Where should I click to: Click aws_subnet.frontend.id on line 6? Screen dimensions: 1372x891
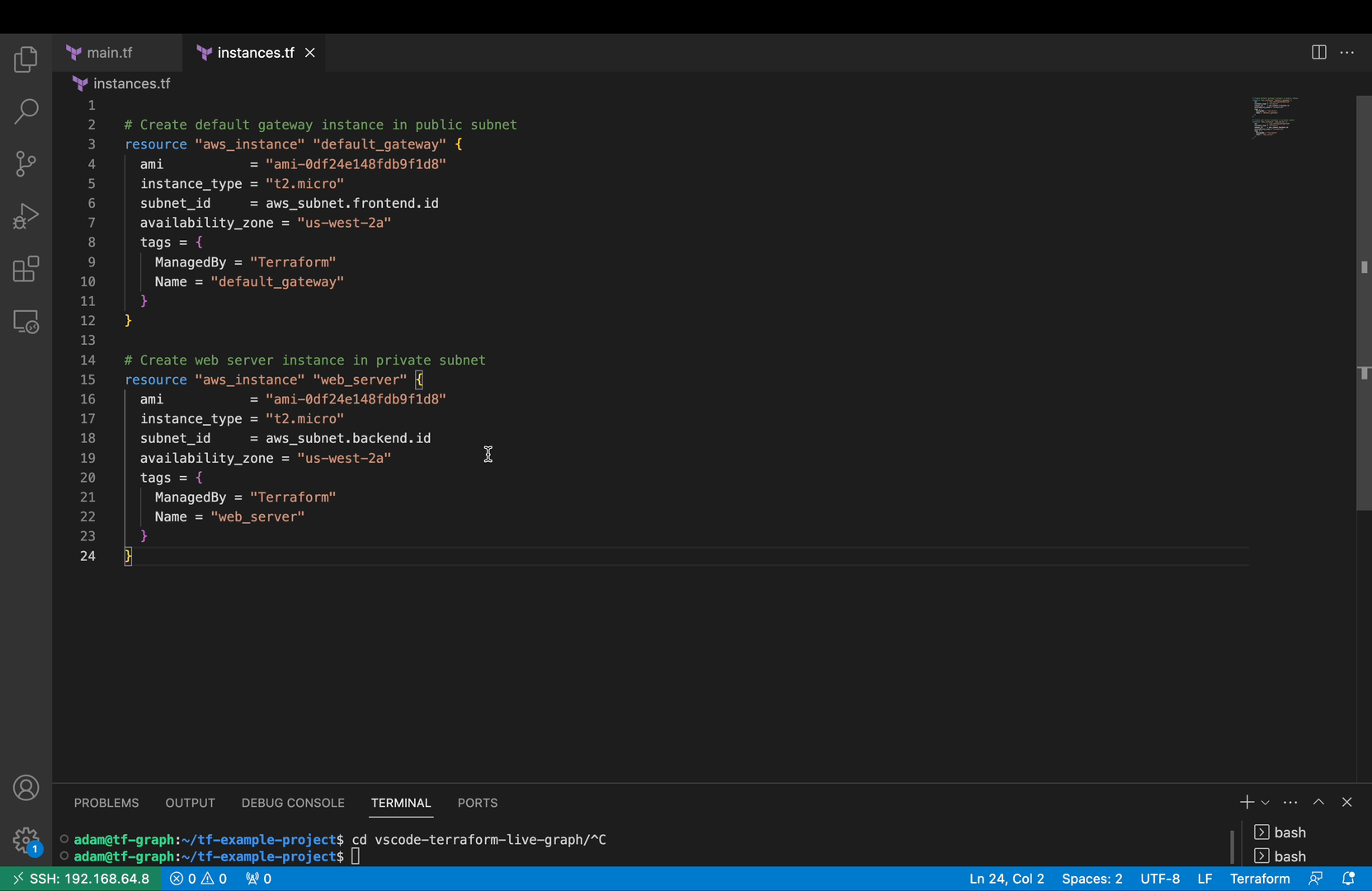(x=351, y=203)
